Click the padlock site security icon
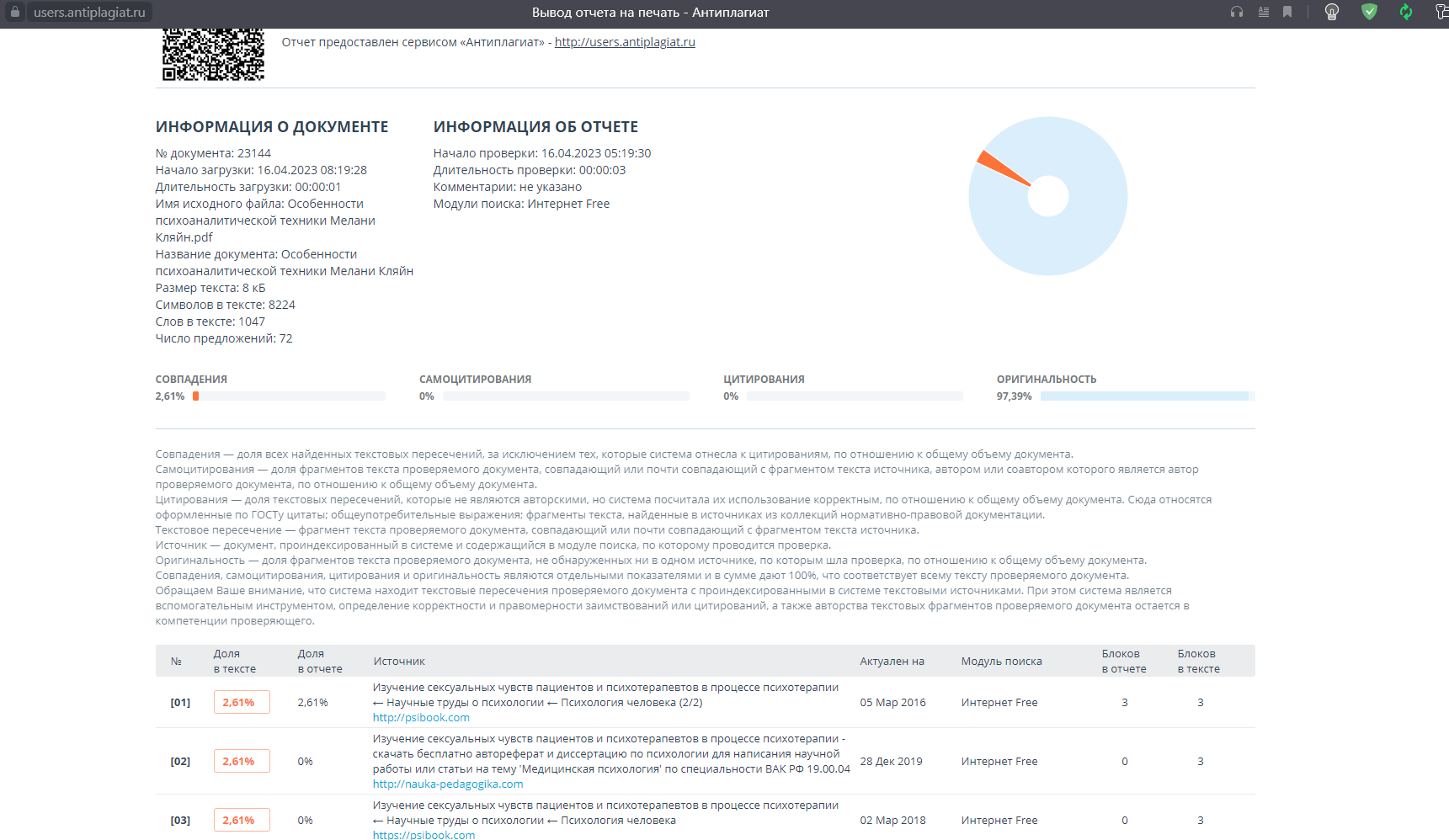The width and height of the screenshot is (1449, 840). click(14, 13)
